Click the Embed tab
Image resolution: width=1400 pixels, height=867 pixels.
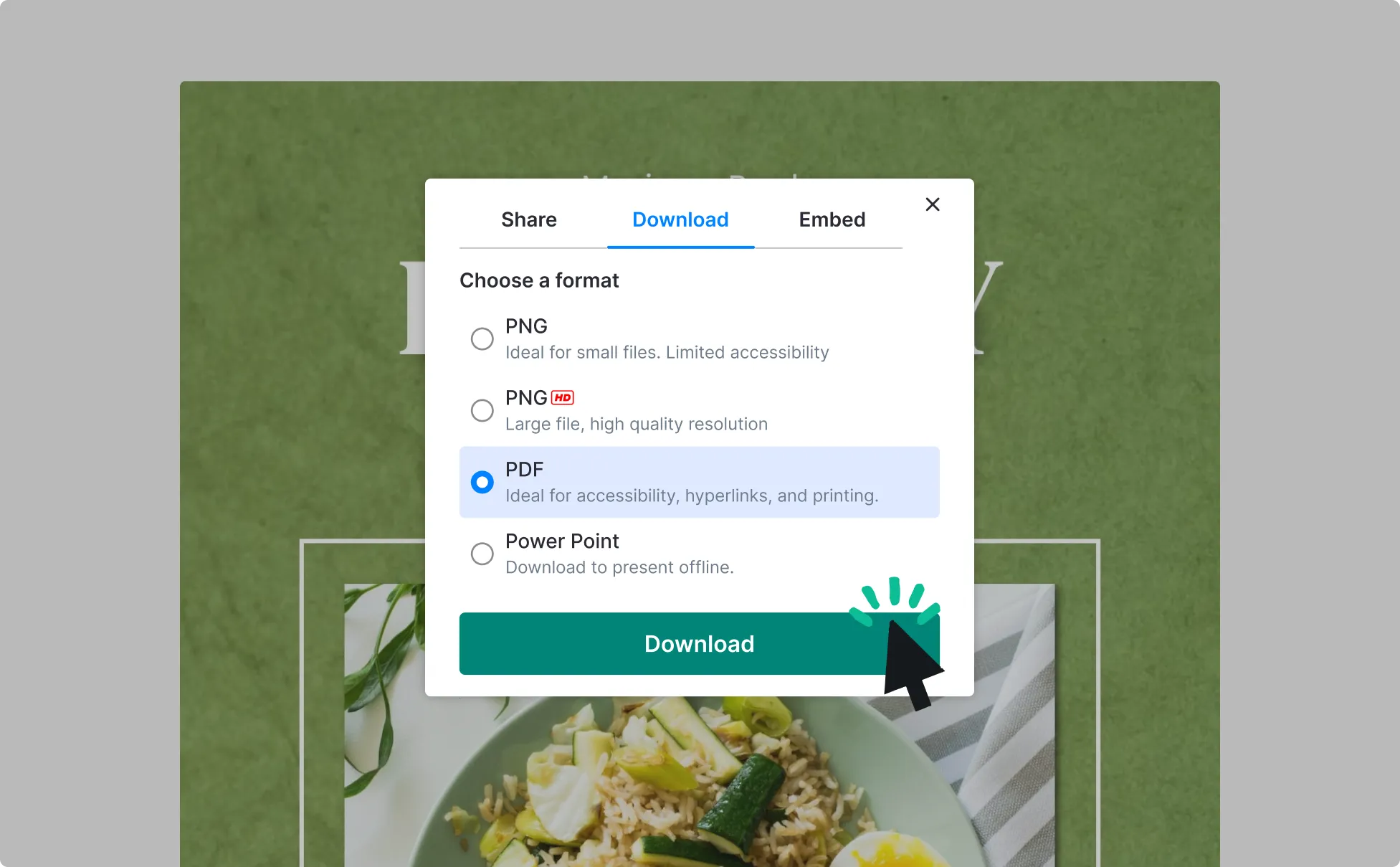click(x=832, y=220)
